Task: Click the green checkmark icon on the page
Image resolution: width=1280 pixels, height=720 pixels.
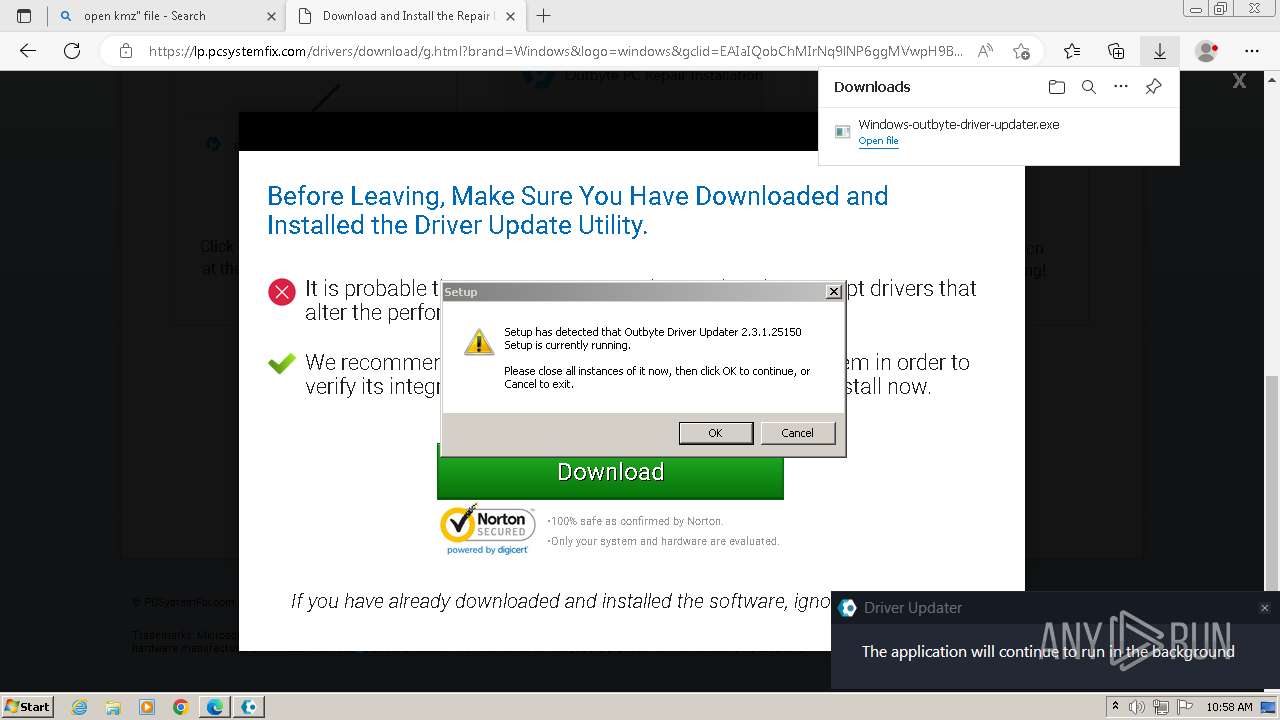Action: click(x=282, y=364)
